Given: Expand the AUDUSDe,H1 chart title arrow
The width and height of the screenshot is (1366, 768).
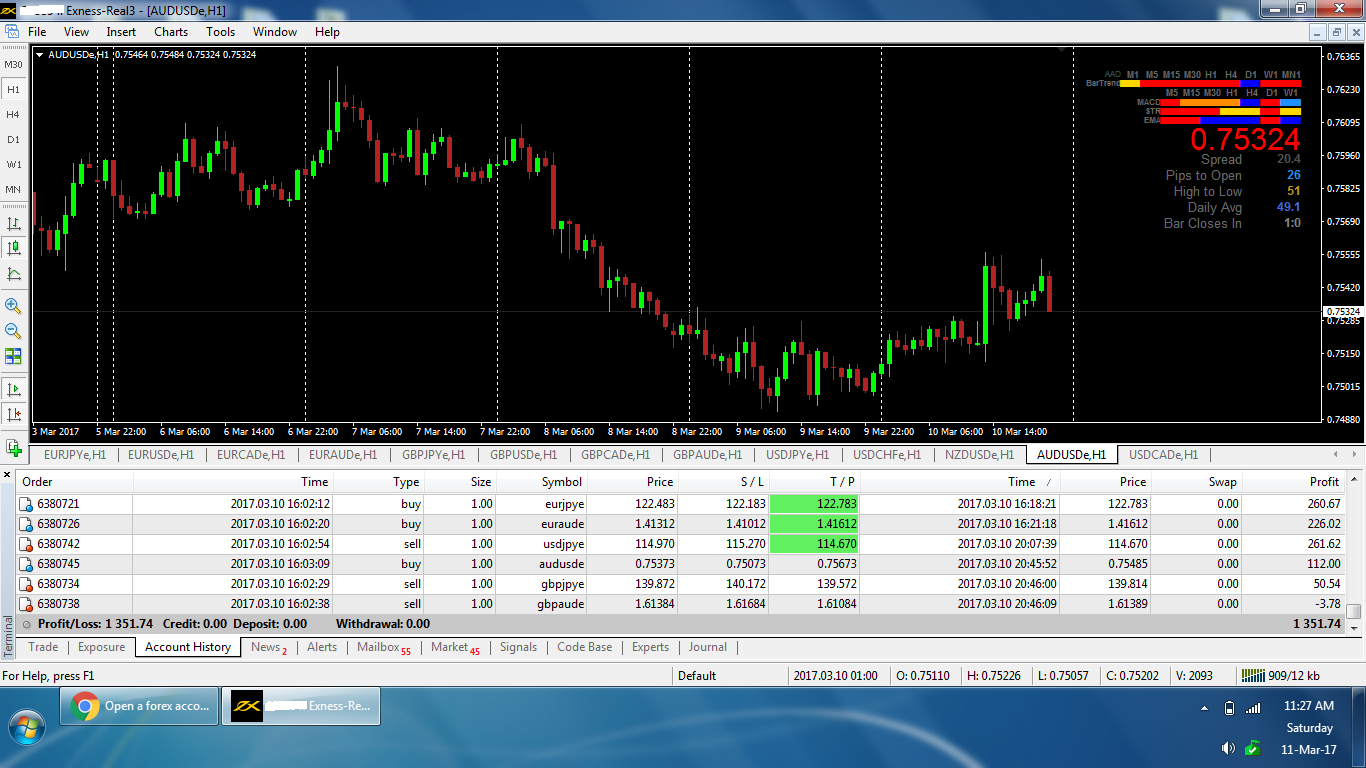Looking at the screenshot, I should click(x=40, y=55).
